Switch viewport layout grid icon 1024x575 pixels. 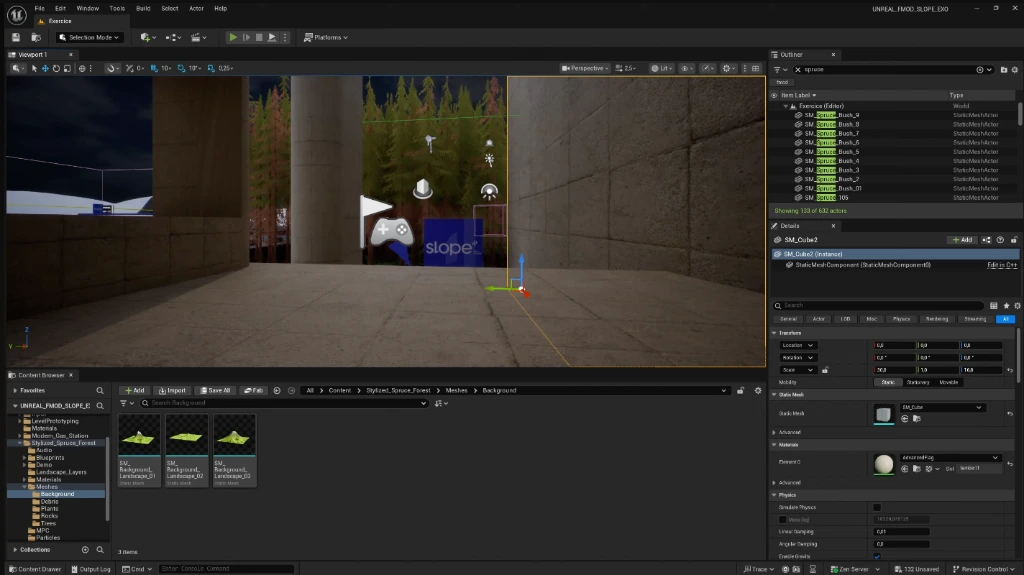pyautogui.click(x=756, y=68)
